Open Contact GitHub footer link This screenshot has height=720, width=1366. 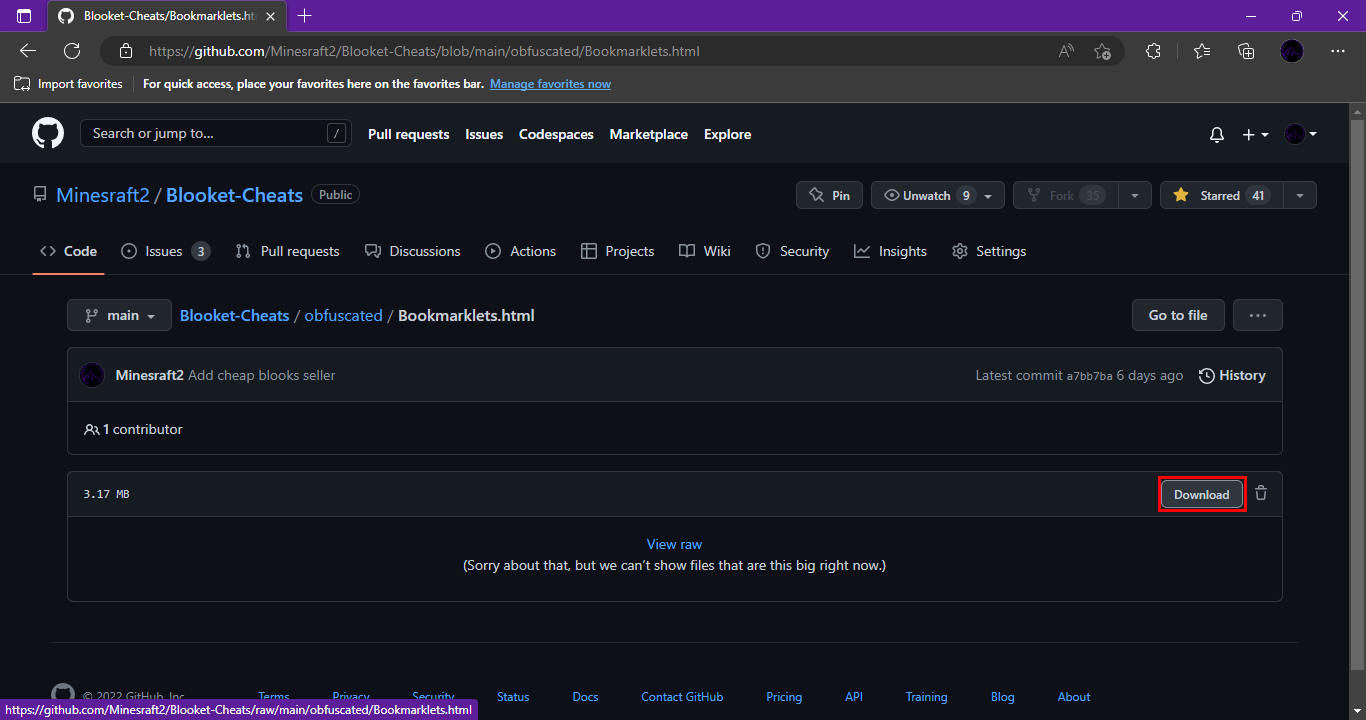(x=682, y=697)
